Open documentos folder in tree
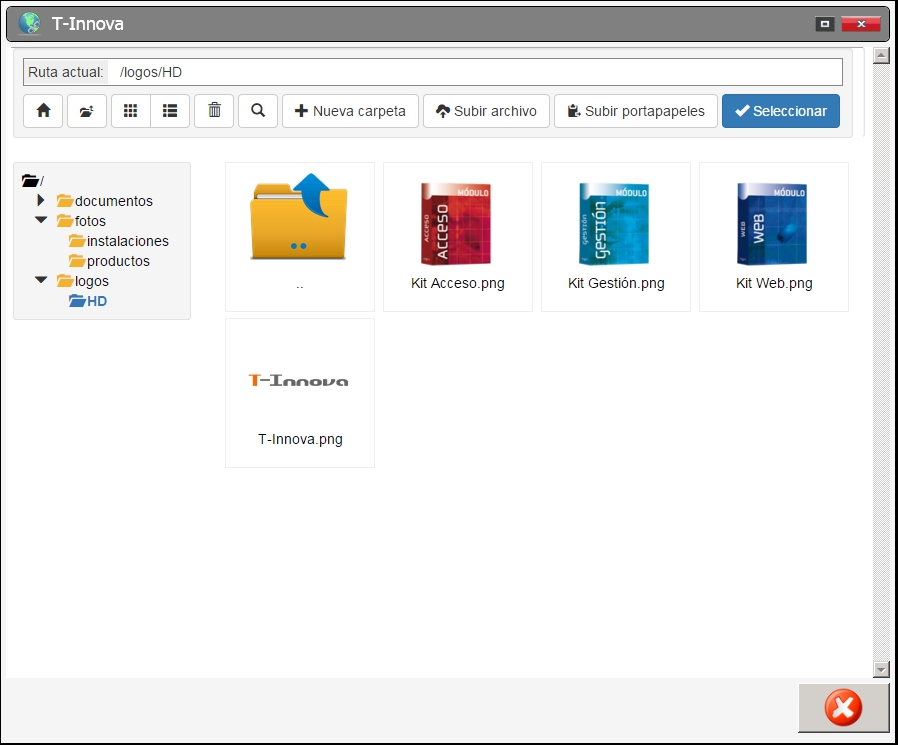The width and height of the screenshot is (898, 745). [x=105, y=201]
